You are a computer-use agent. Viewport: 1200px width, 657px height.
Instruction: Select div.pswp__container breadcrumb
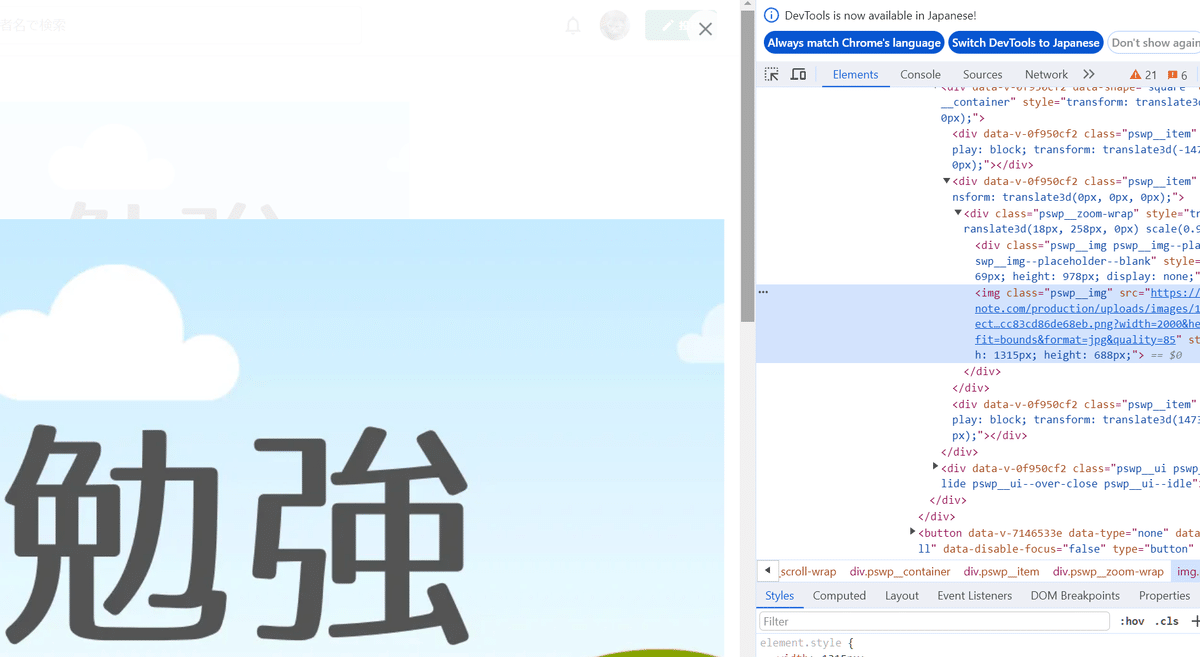900,571
